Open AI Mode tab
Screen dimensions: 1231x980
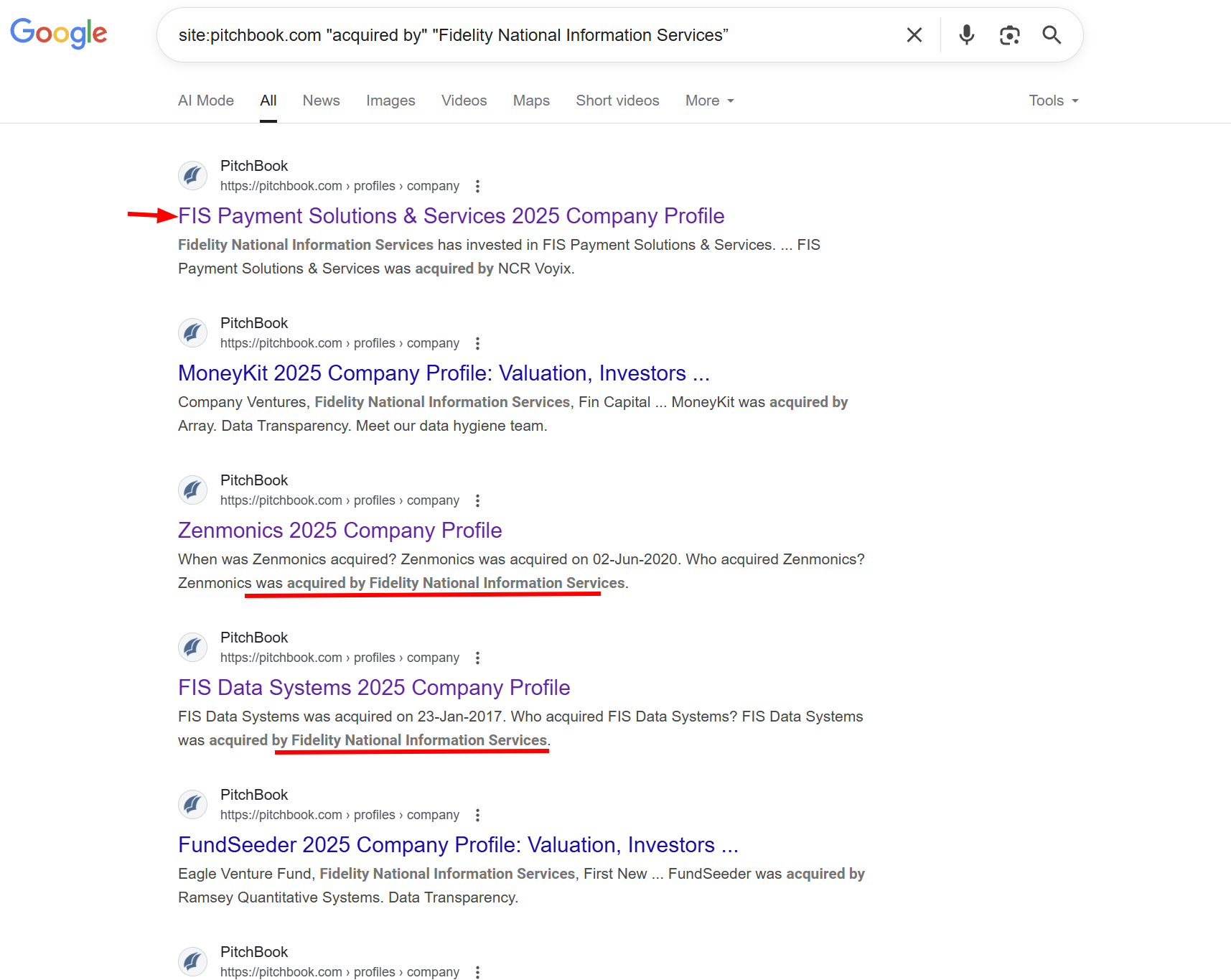[x=206, y=101]
